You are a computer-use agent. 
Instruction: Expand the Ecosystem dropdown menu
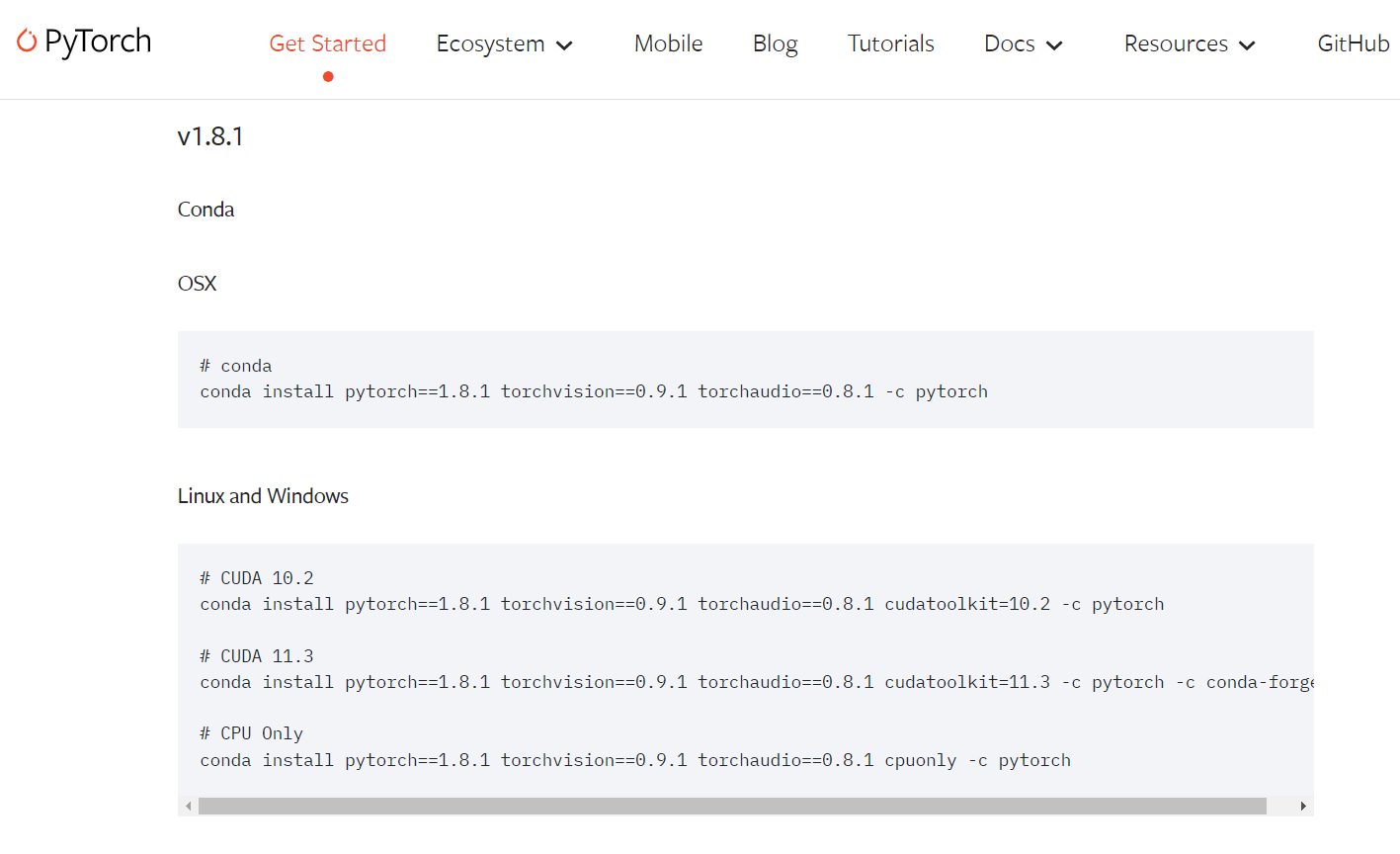coord(505,44)
